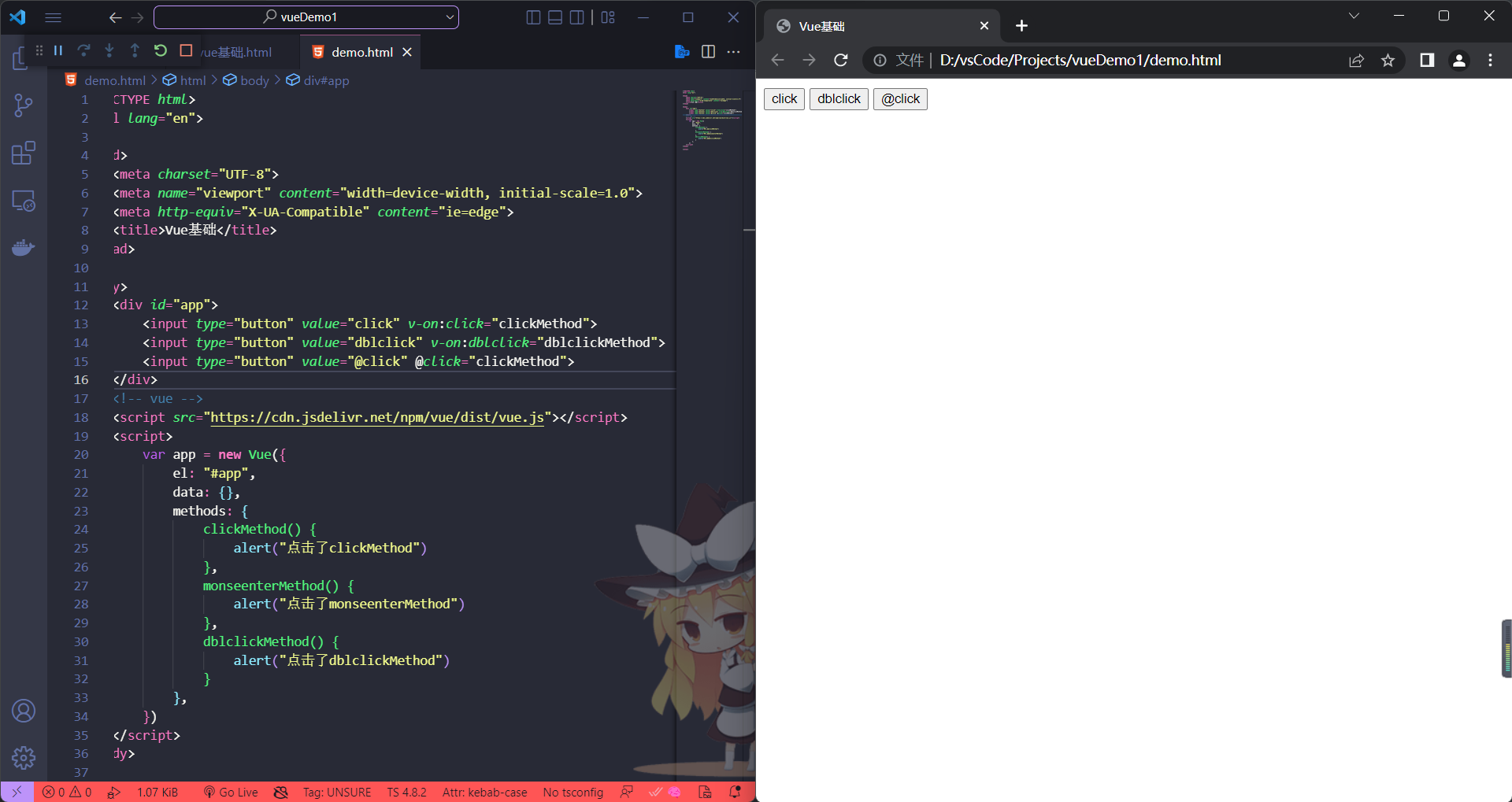Click the pink brain status icon
The height and width of the screenshot is (802, 1512).
(x=675, y=792)
